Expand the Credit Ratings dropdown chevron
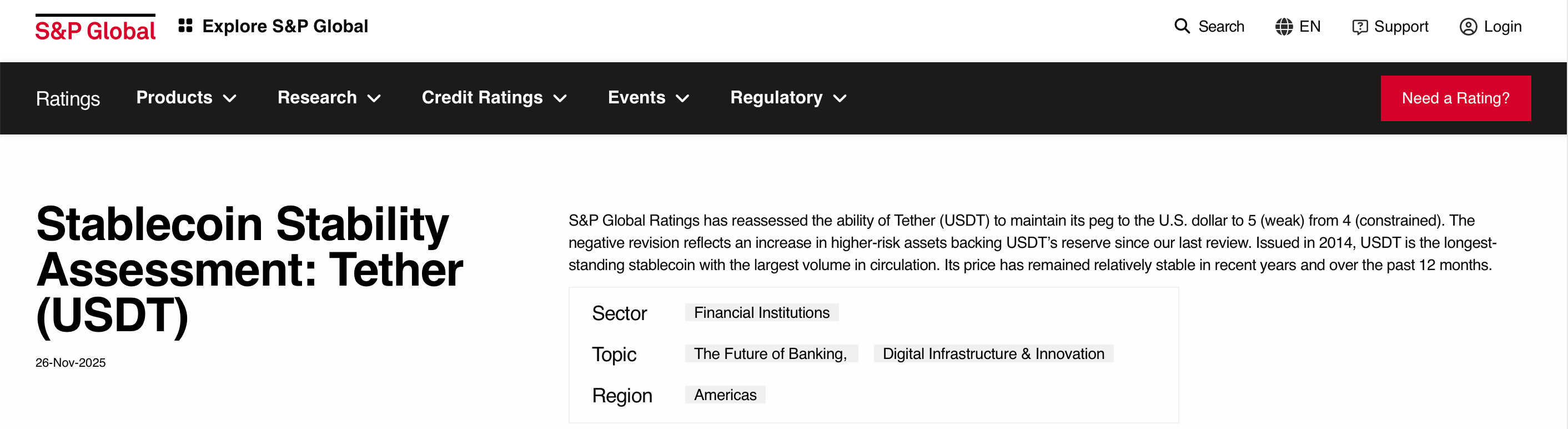 coord(560,98)
